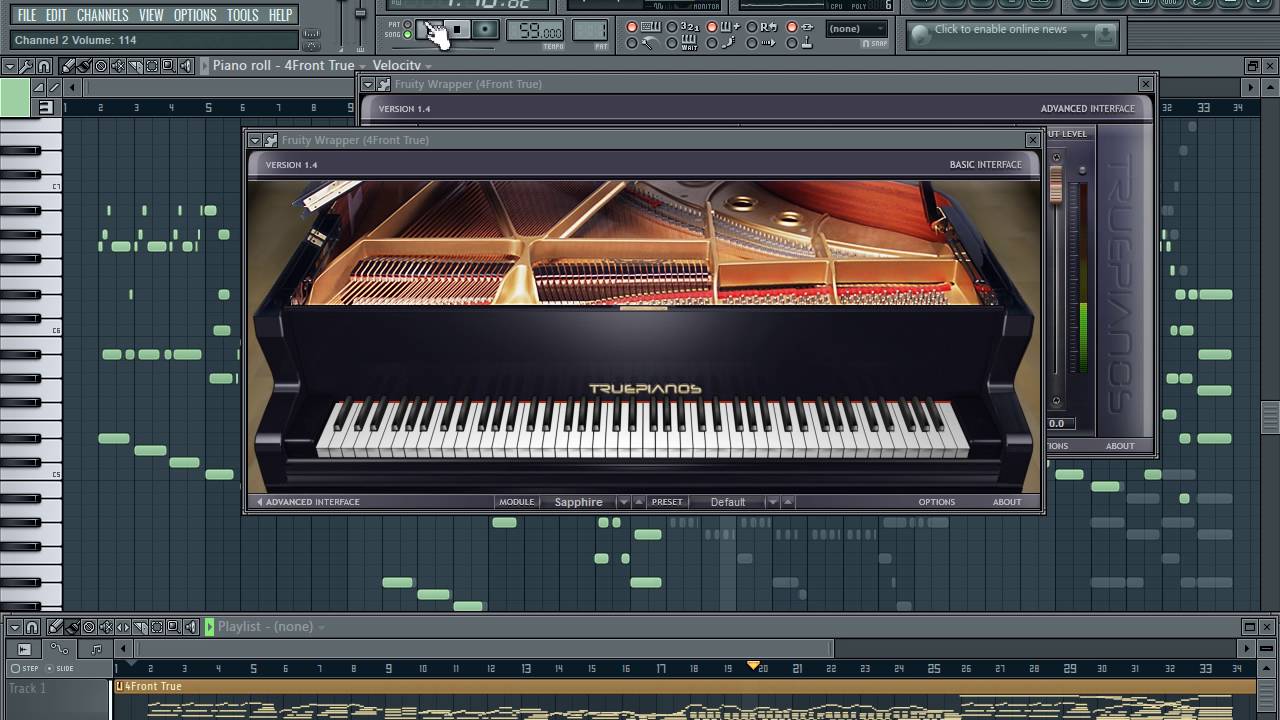The image size is (1280, 720).
Task: Open the EDIT menu
Action: pyautogui.click(x=56, y=15)
